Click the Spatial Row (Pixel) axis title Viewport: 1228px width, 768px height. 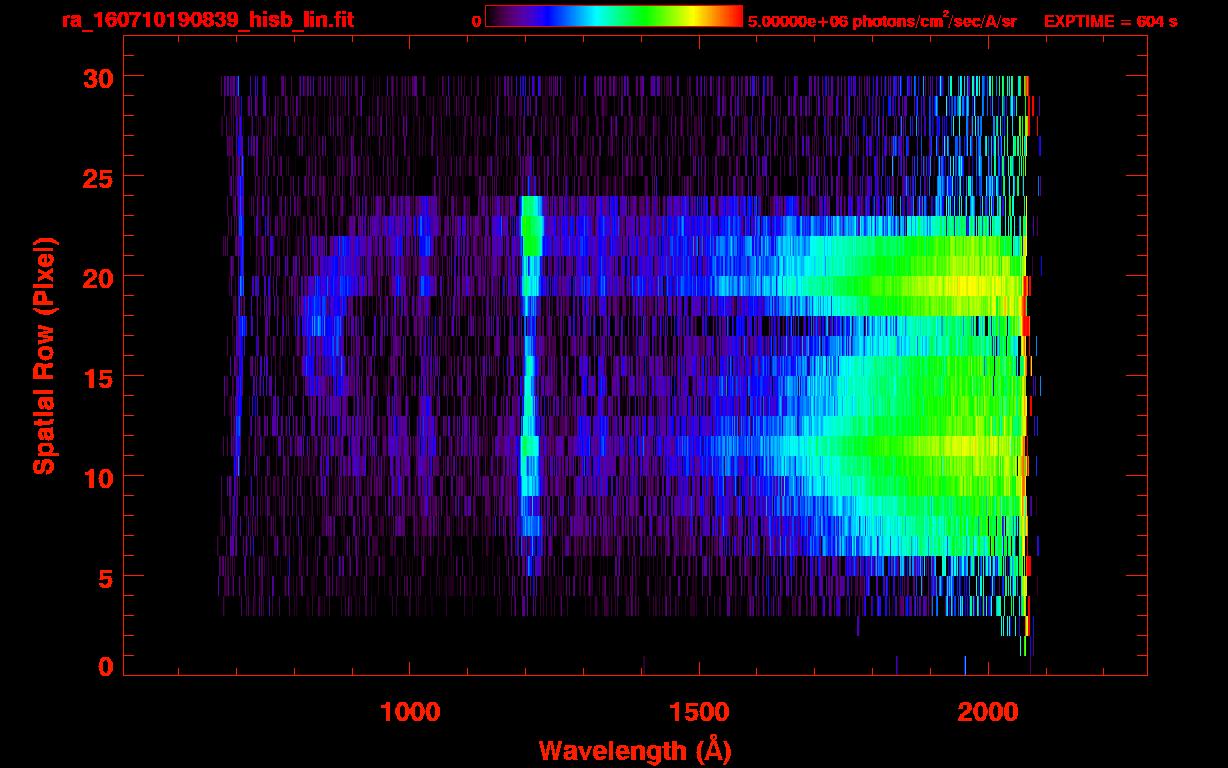[43, 356]
